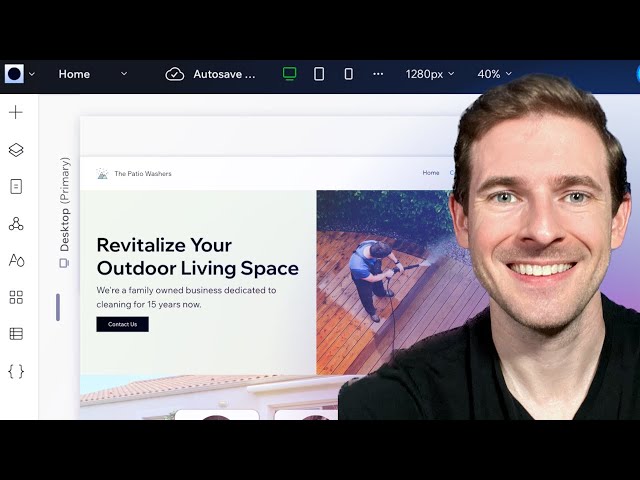Viewport: 640px width, 480px height.
Task: Expand the logo menu chevron
Action: tap(32, 74)
